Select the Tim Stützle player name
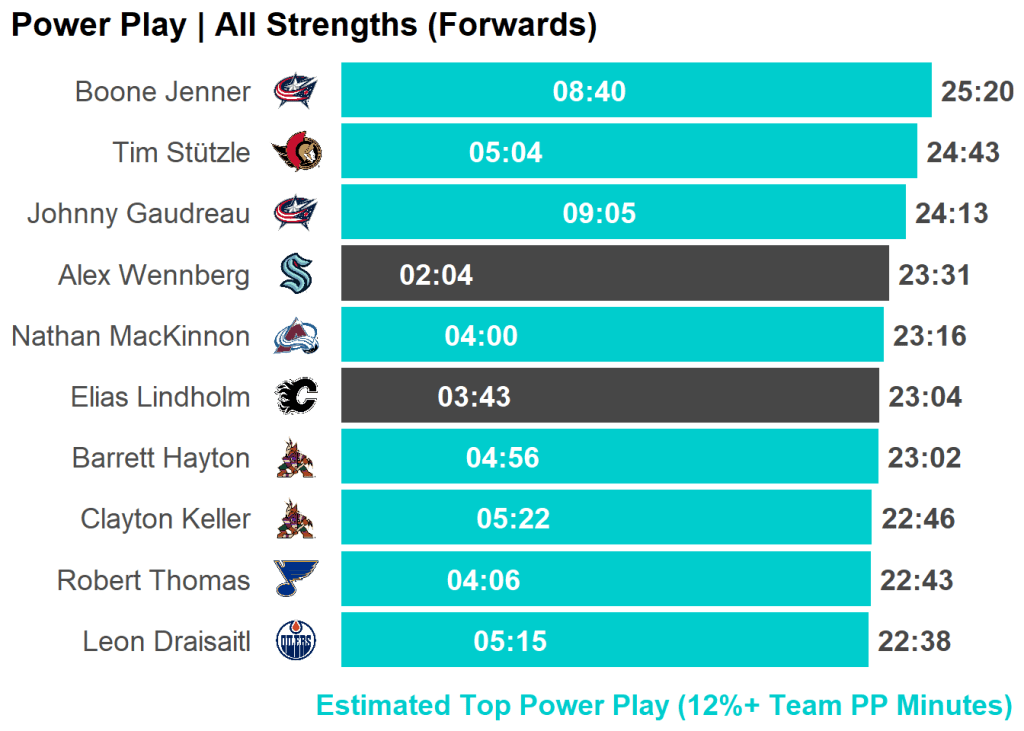Viewport: 1024px width, 731px height. pyautogui.click(x=181, y=153)
